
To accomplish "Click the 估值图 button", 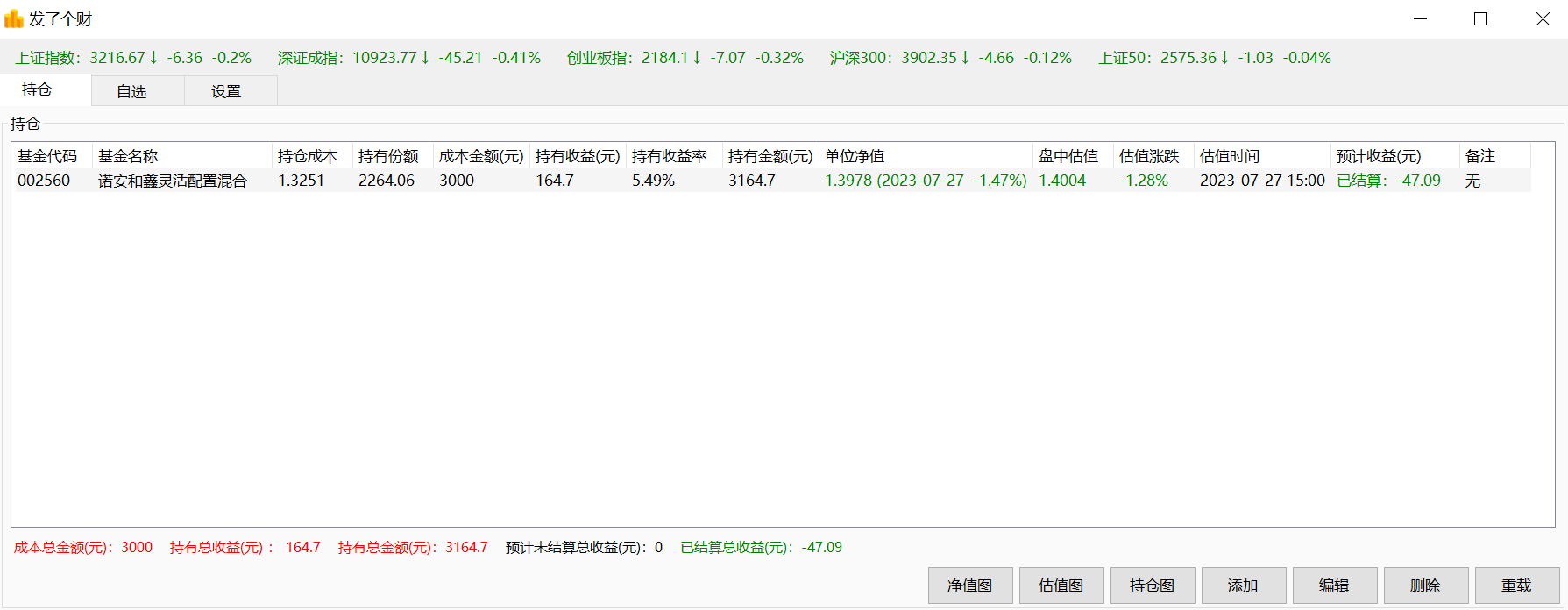I will (1061, 585).
